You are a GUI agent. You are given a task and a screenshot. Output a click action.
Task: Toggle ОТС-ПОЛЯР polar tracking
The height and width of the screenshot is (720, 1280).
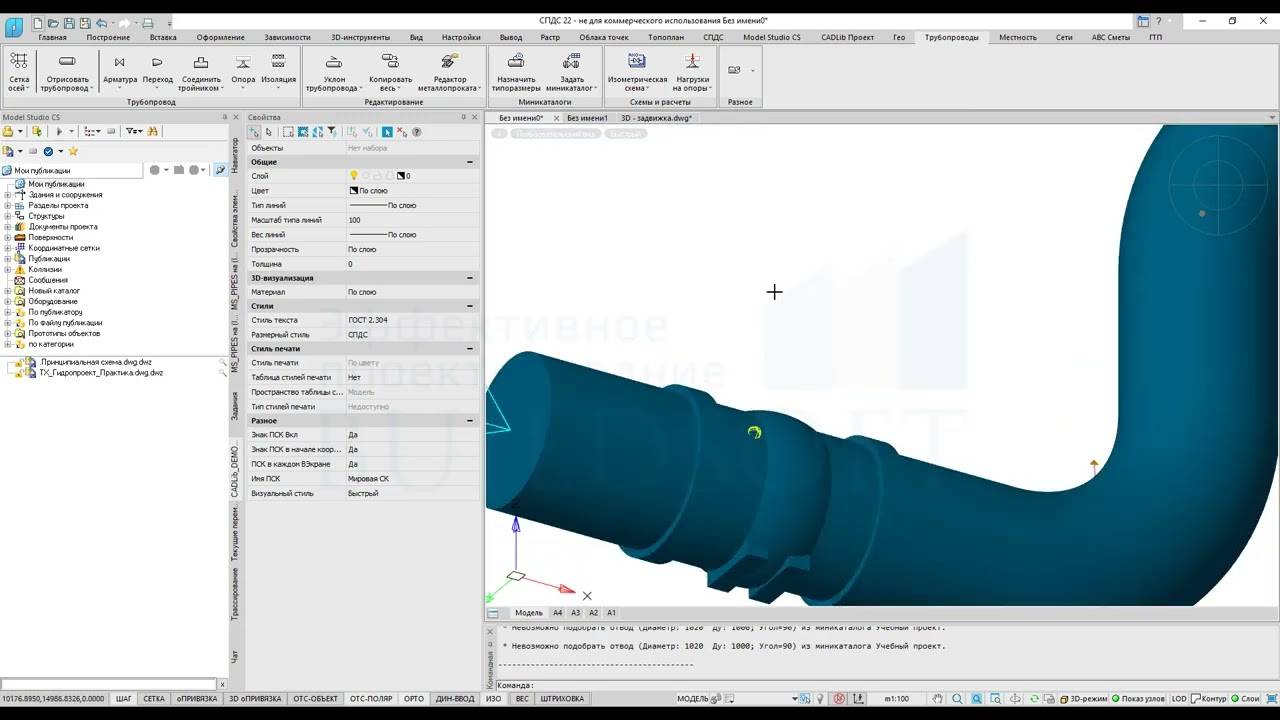click(371, 699)
